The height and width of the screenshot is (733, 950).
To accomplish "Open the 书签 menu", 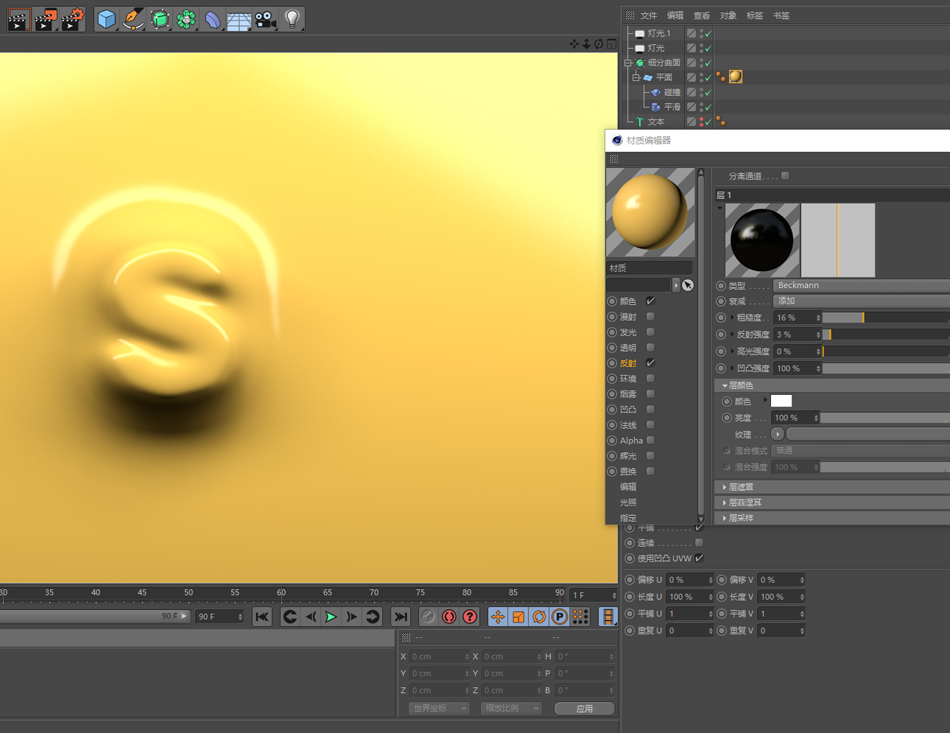I will pyautogui.click(x=782, y=16).
